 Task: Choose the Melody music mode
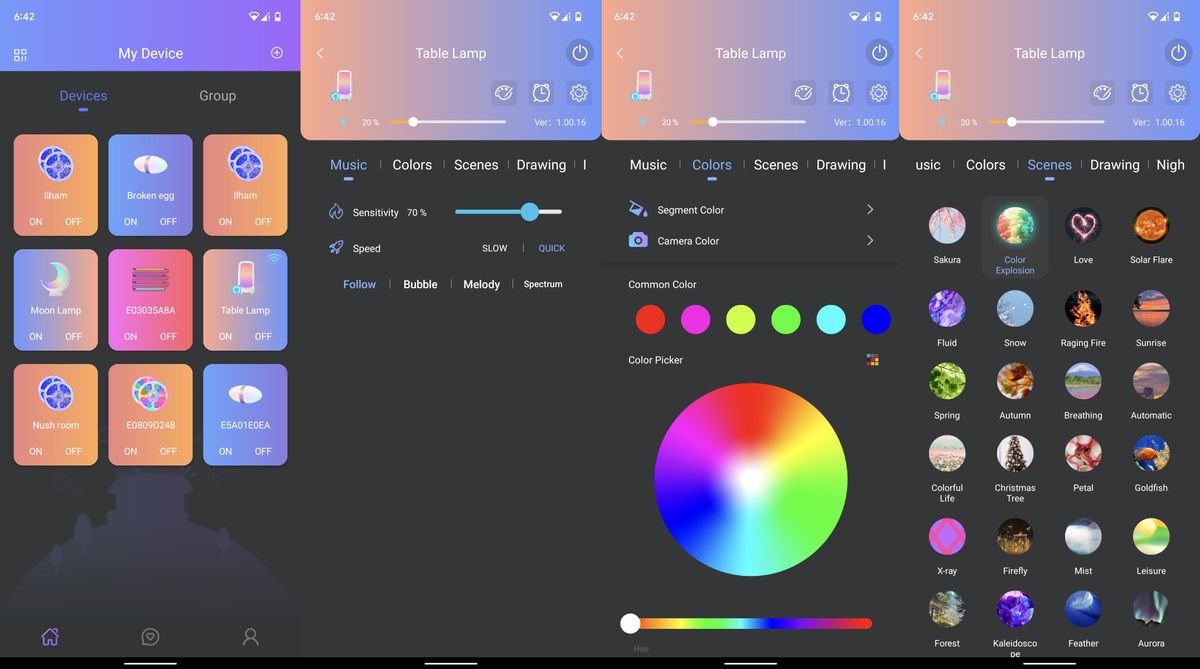pyautogui.click(x=481, y=284)
